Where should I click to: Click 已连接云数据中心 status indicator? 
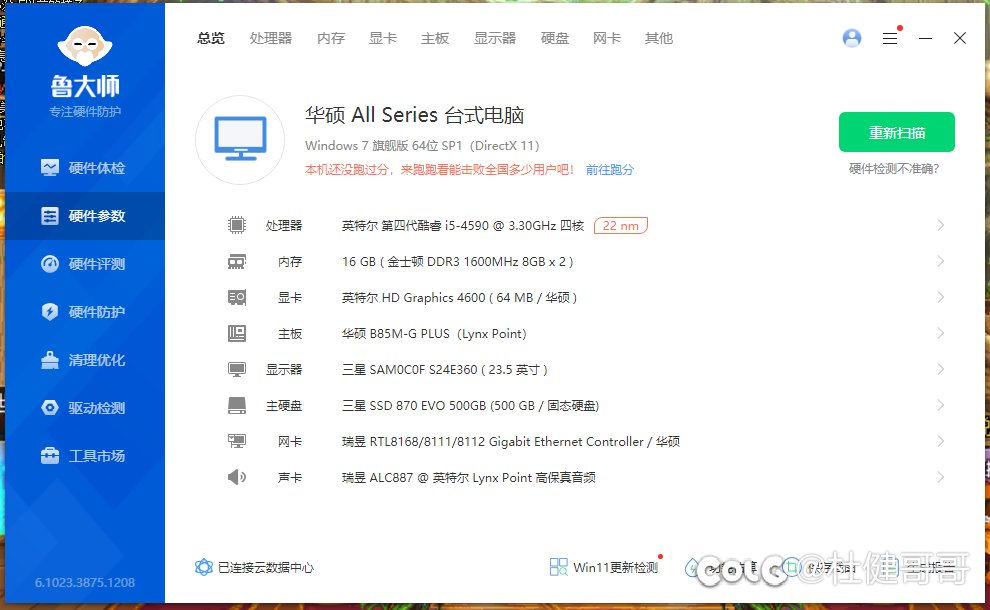click(x=254, y=567)
